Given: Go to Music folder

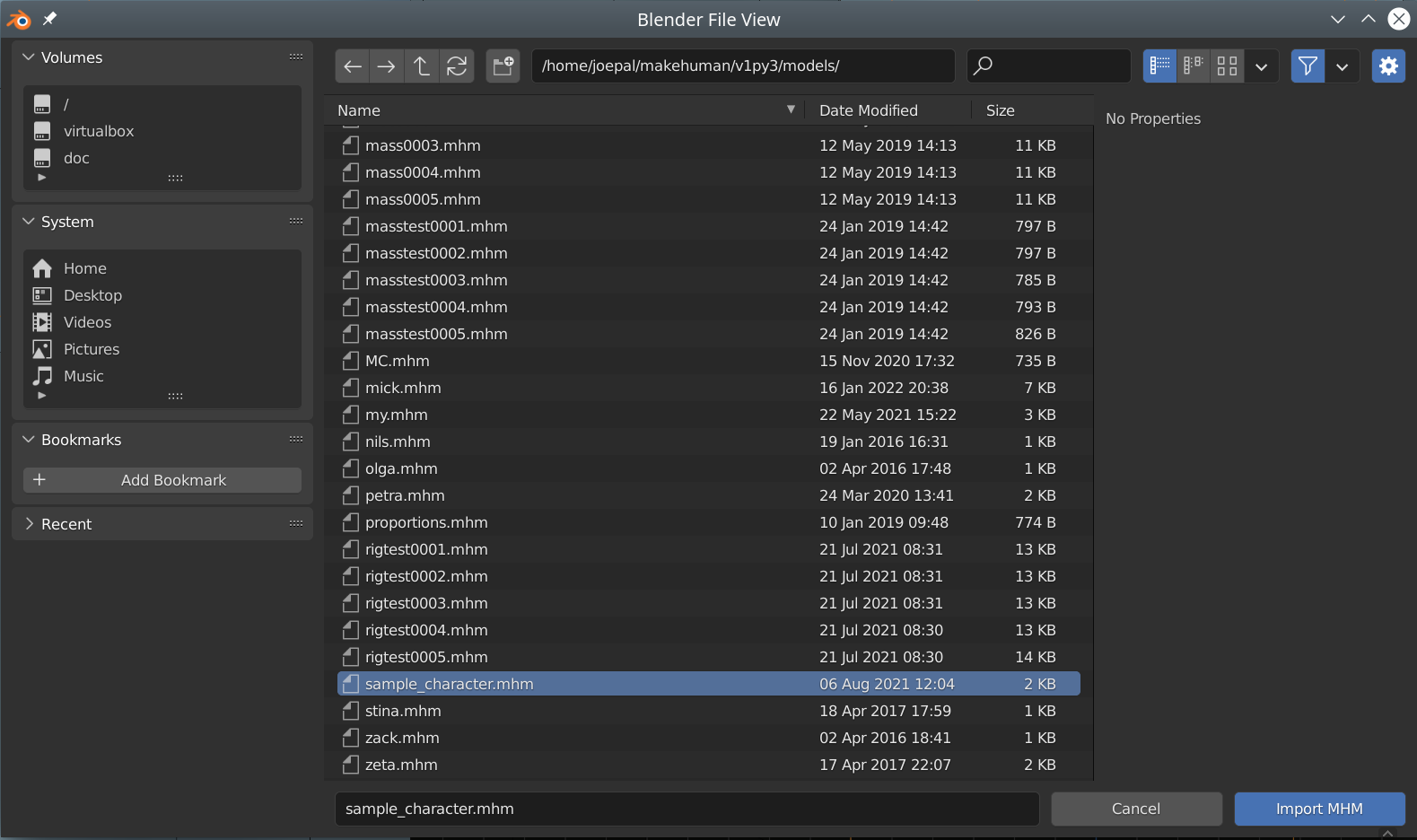Looking at the screenshot, I should (162, 376).
